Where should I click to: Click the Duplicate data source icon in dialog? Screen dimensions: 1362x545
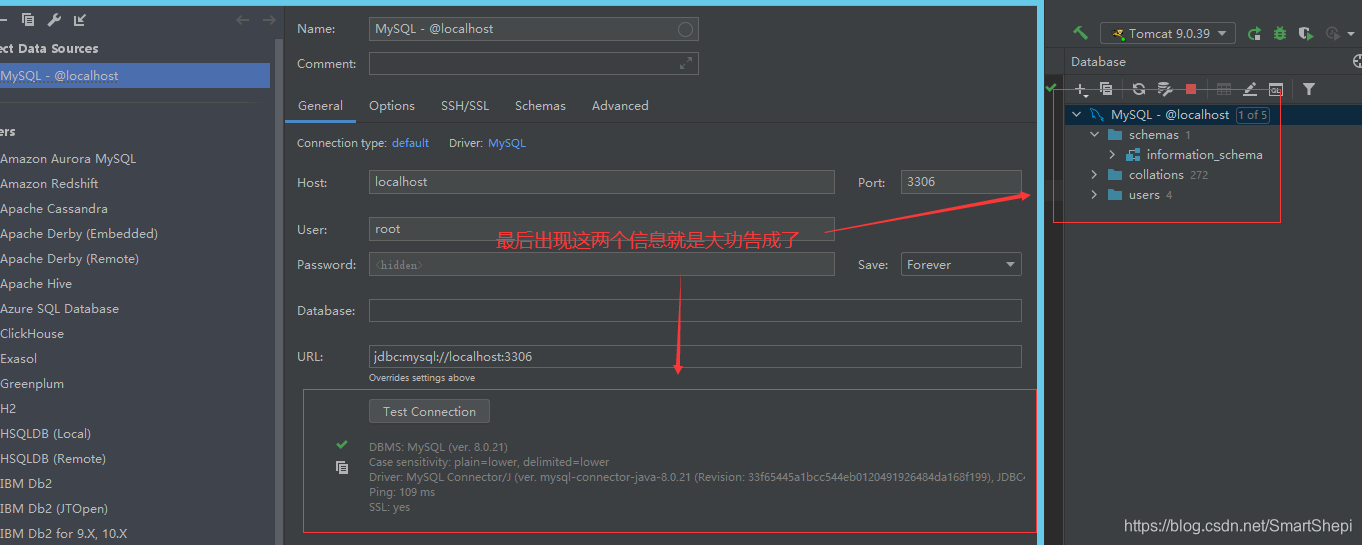click(x=28, y=20)
